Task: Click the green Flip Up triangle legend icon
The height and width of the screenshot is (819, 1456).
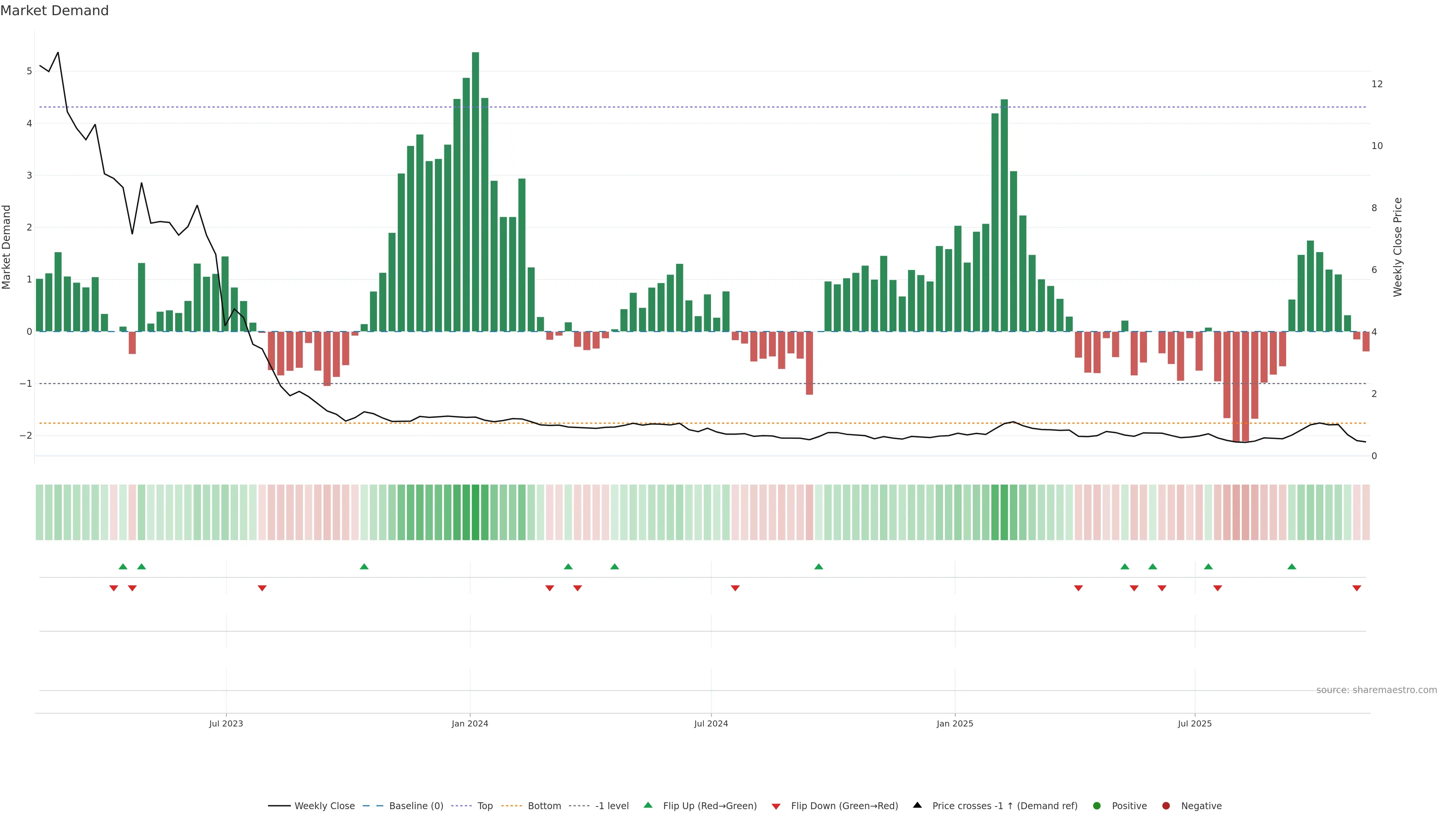Action: tap(648, 805)
